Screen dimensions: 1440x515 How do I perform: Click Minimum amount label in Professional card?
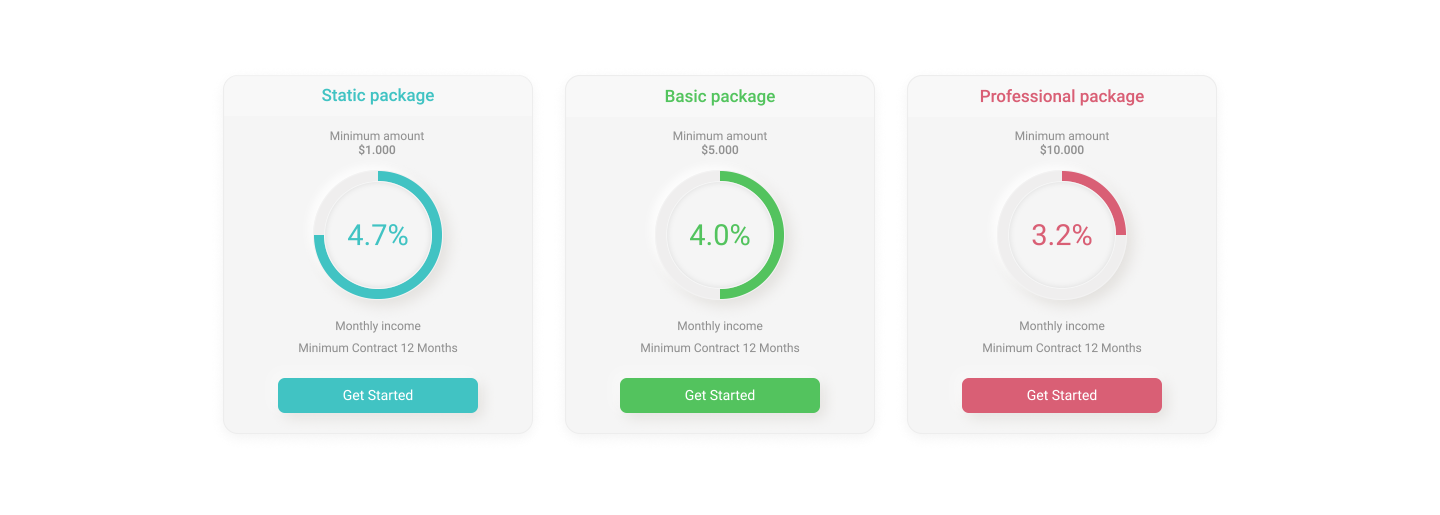1062,136
